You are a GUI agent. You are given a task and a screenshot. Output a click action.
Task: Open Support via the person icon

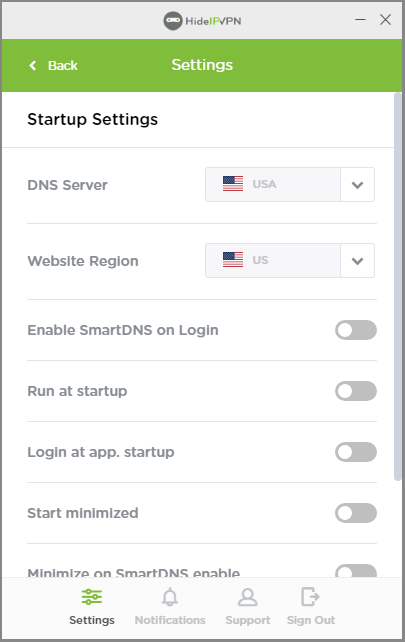click(247, 597)
